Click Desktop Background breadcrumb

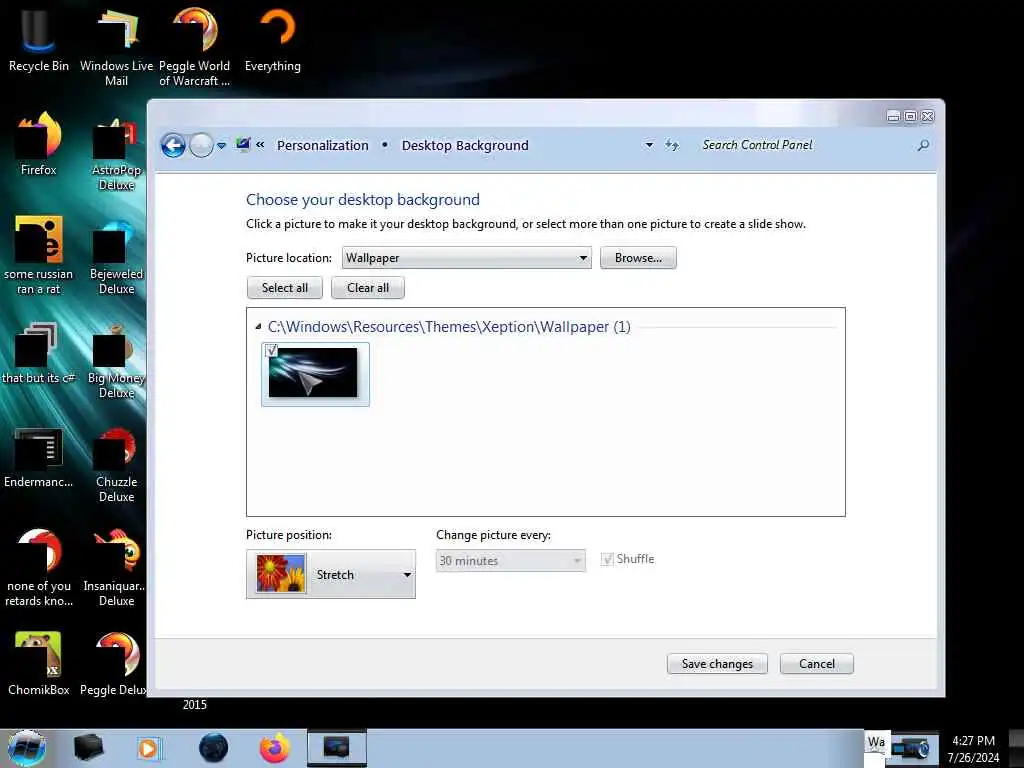tap(465, 145)
